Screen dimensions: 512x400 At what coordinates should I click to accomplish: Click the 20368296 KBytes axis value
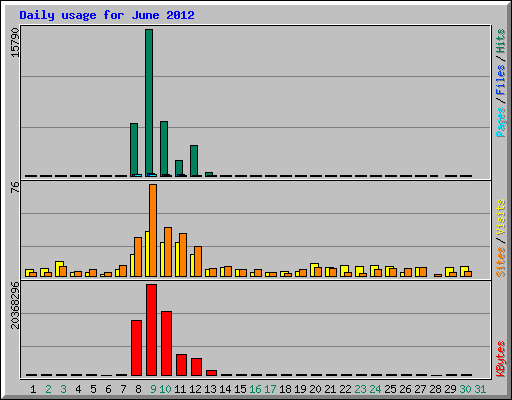[x=15, y=305]
